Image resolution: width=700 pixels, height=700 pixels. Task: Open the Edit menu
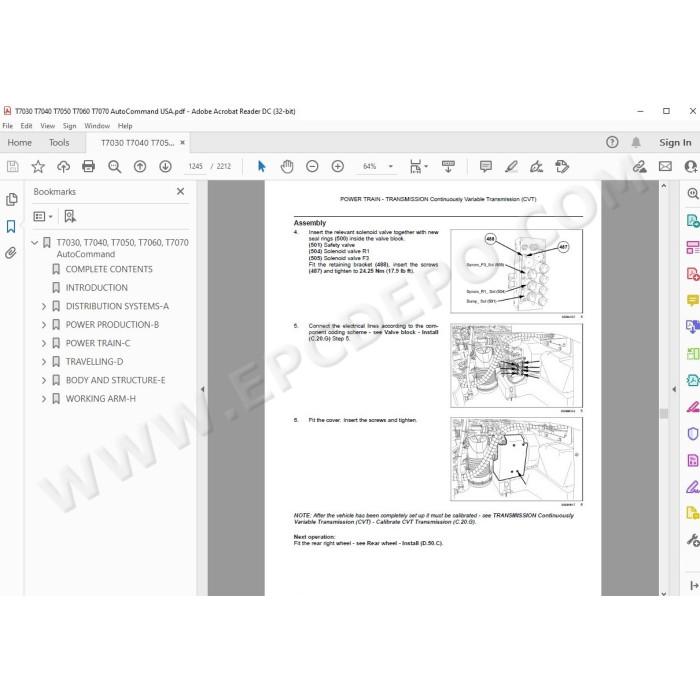pyautogui.click(x=26, y=126)
